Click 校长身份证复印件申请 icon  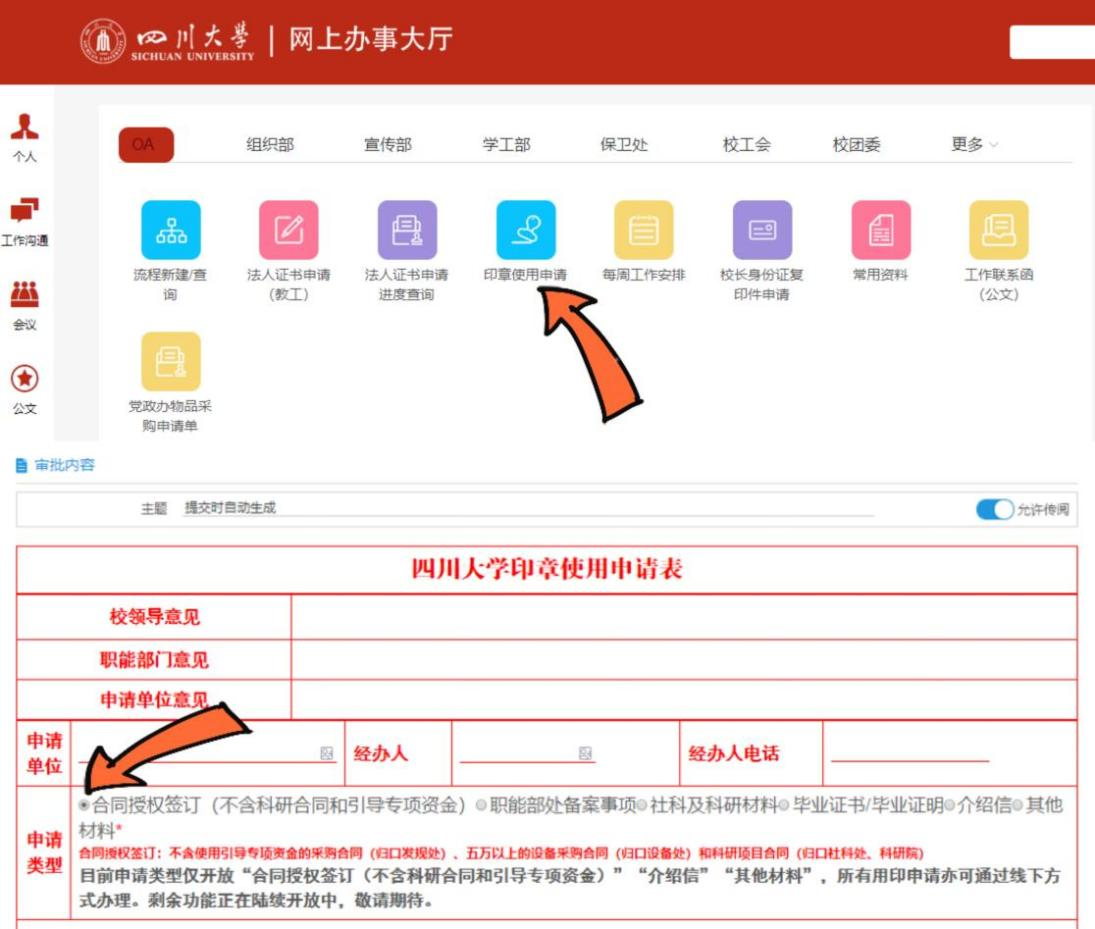[x=762, y=231]
